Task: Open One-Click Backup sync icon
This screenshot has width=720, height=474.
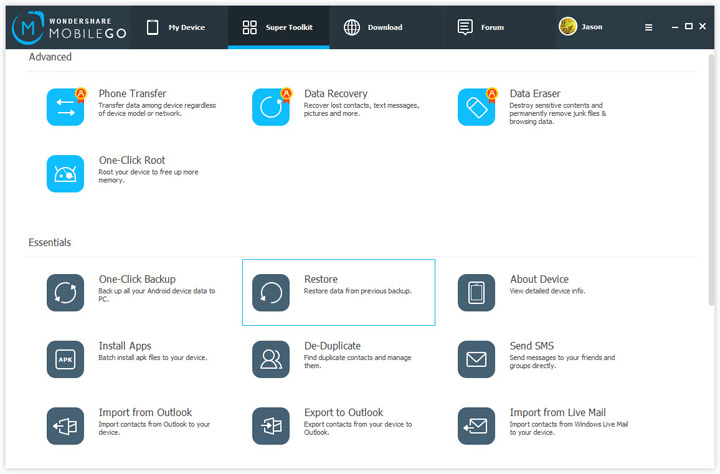Action: tap(65, 293)
